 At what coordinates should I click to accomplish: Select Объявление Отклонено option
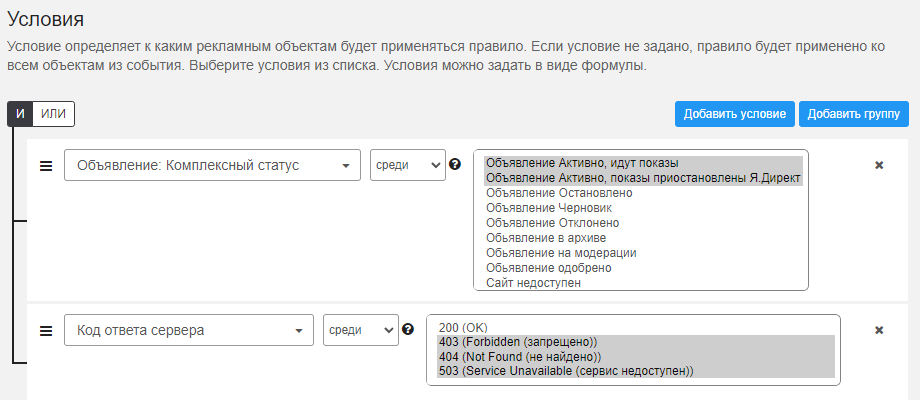coord(643,223)
